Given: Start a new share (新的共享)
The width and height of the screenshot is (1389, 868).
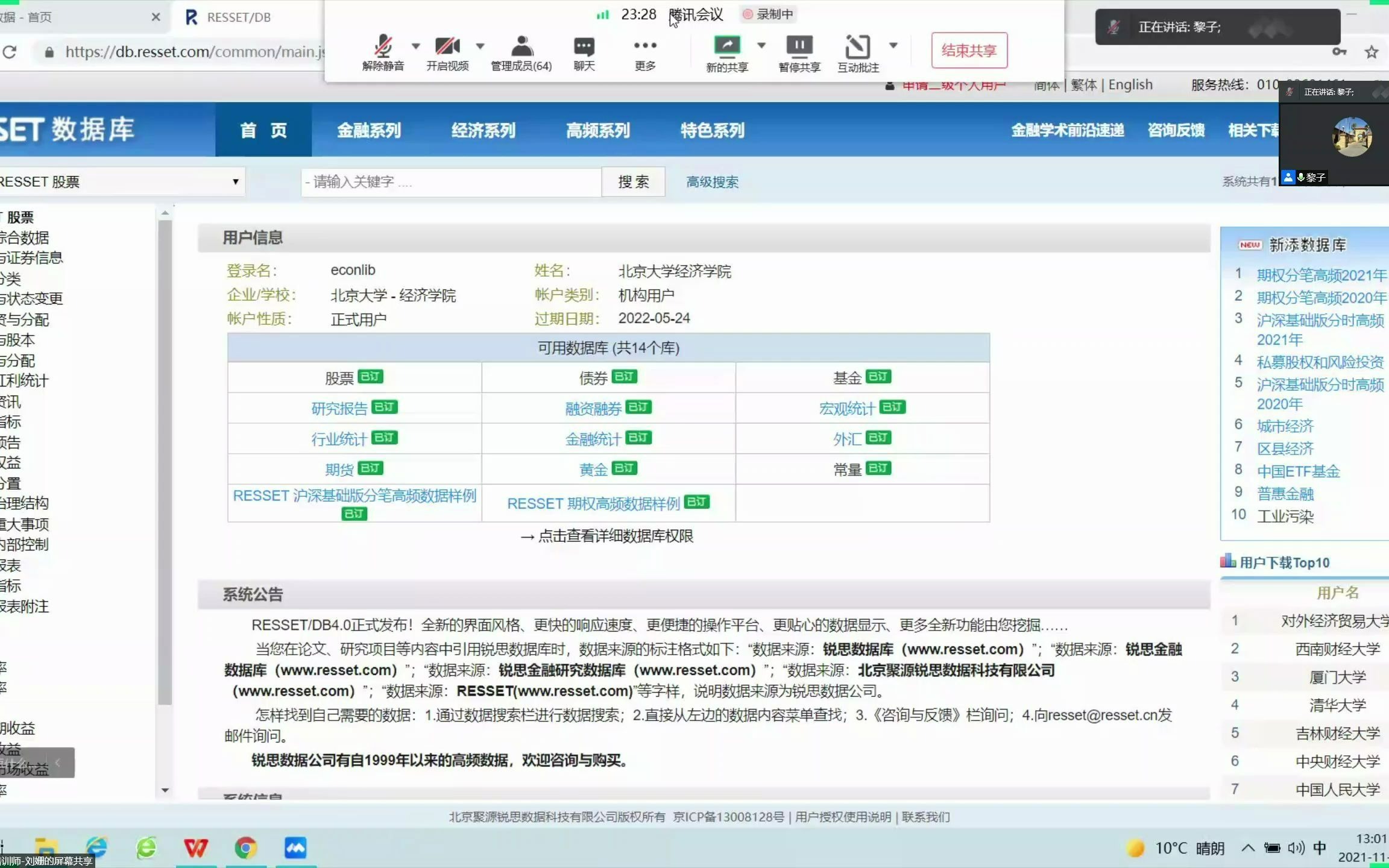Looking at the screenshot, I should pyautogui.click(x=727, y=52).
